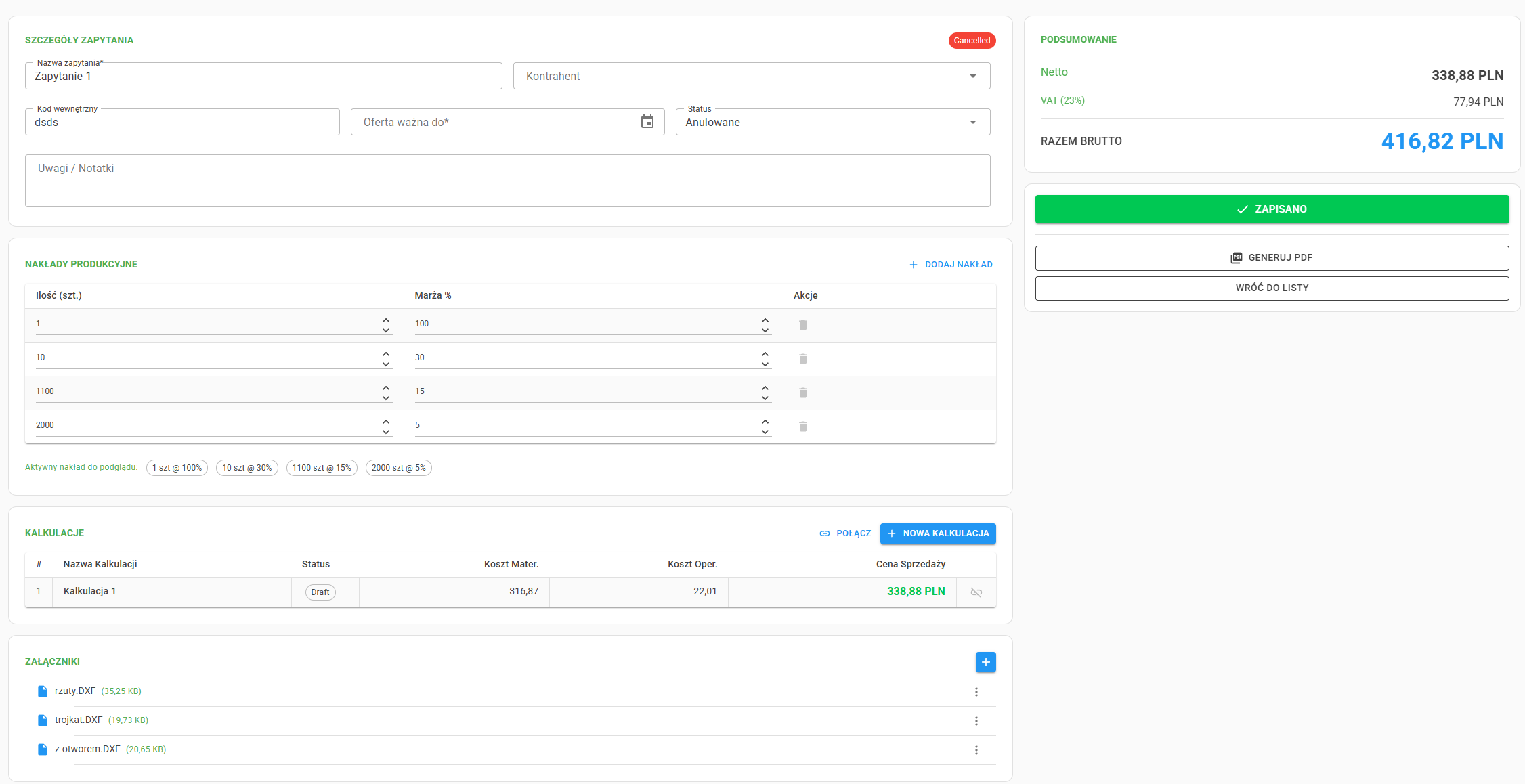Screen dimensions: 1525x784
Task: Open the calendar date picker icon
Action: (647, 122)
